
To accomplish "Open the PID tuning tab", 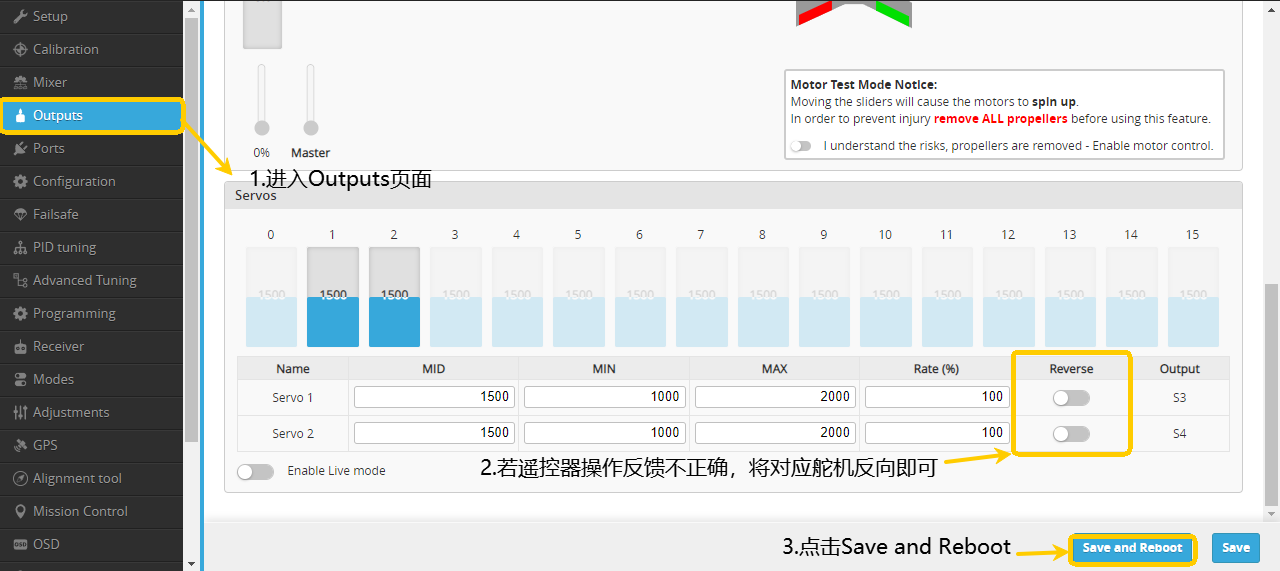I will point(91,247).
